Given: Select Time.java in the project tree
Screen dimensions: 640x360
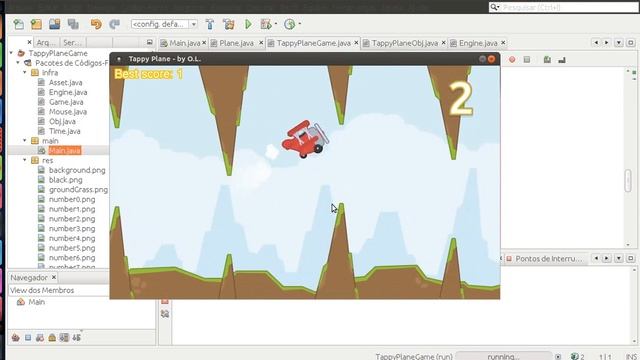Looking at the screenshot, I should (64, 131).
